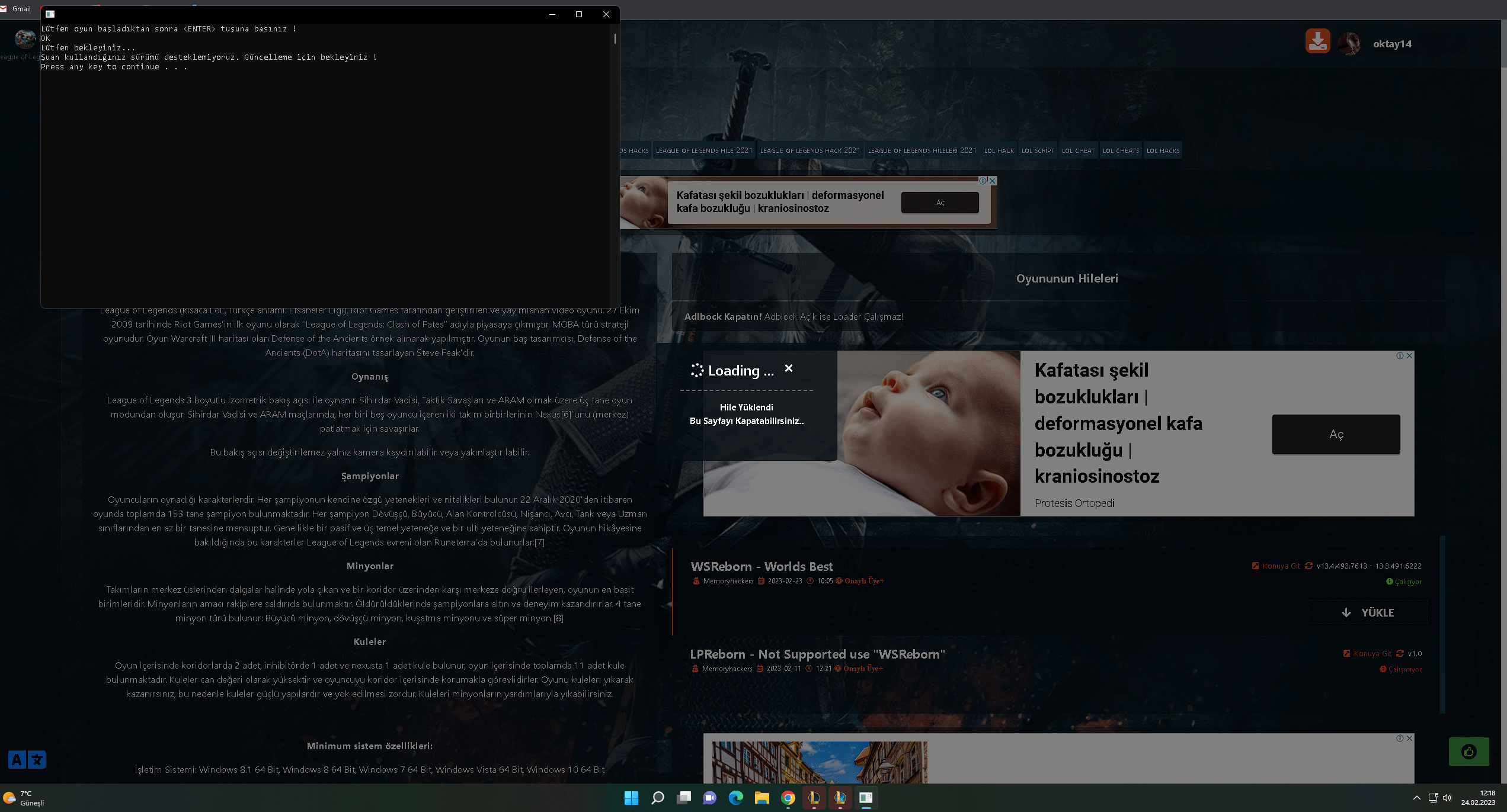Click the green thumbs-up button
Screen dimensions: 1507x812
pyautogui.click(x=1468, y=752)
